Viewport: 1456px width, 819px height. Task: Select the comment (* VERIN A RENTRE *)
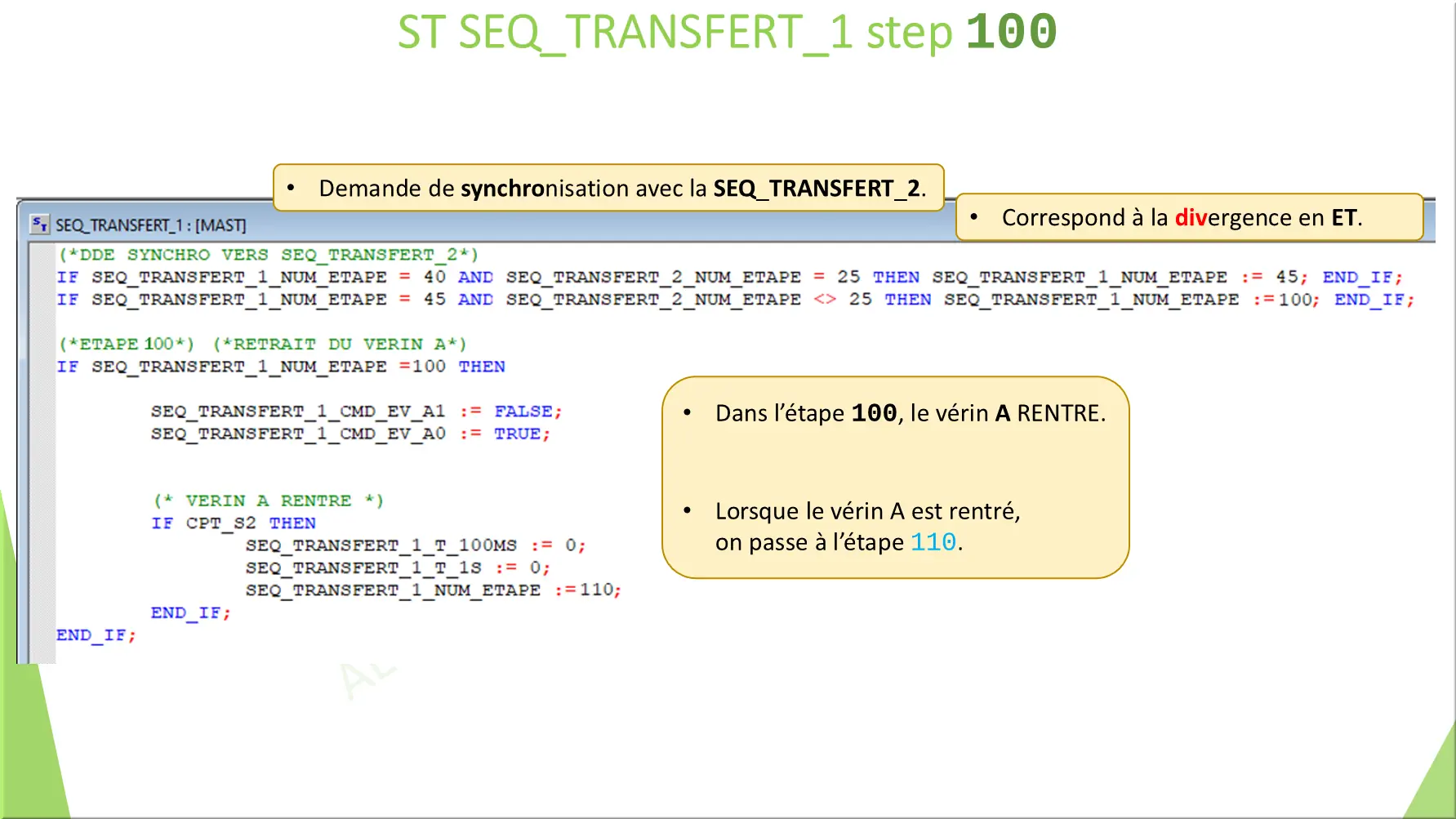269,501
